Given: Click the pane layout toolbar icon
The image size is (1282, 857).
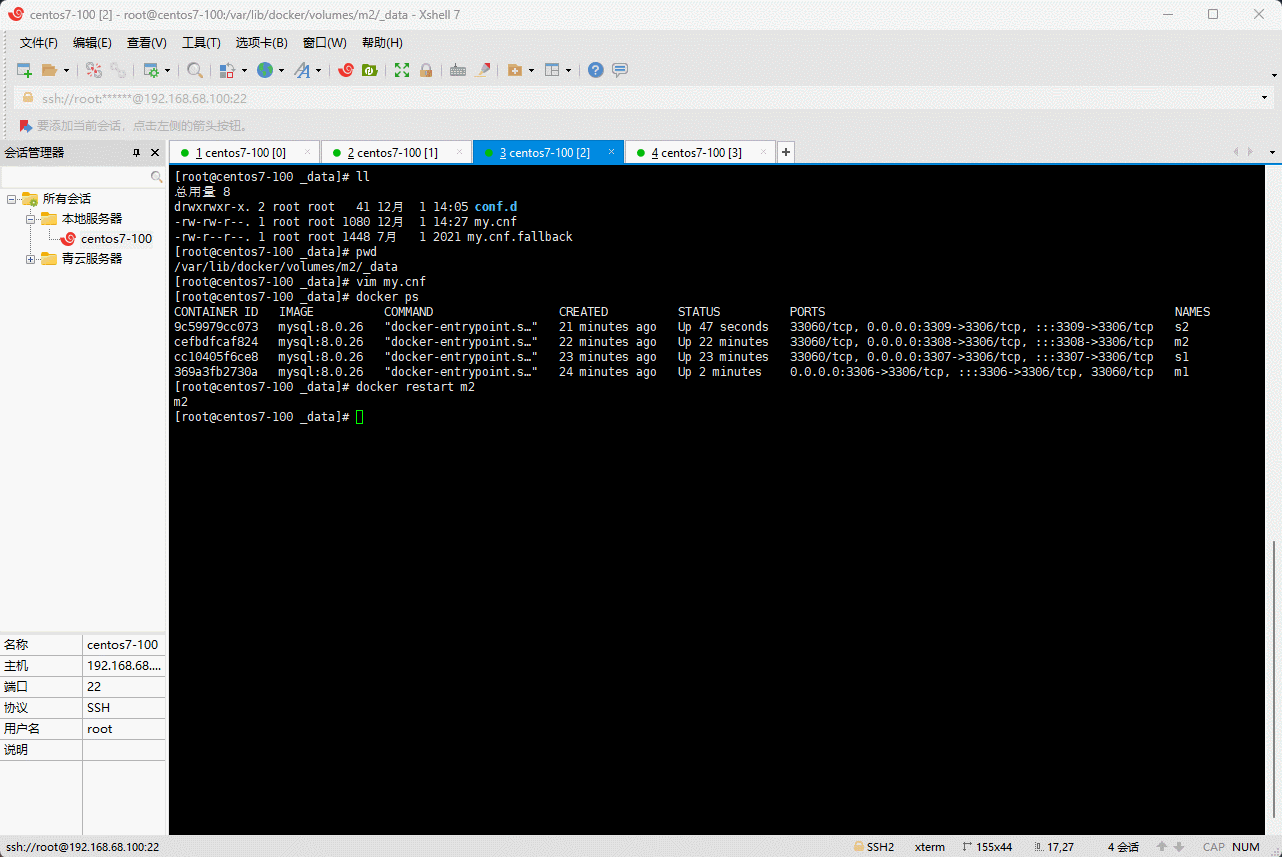Looking at the screenshot, I should click(552, 70).
